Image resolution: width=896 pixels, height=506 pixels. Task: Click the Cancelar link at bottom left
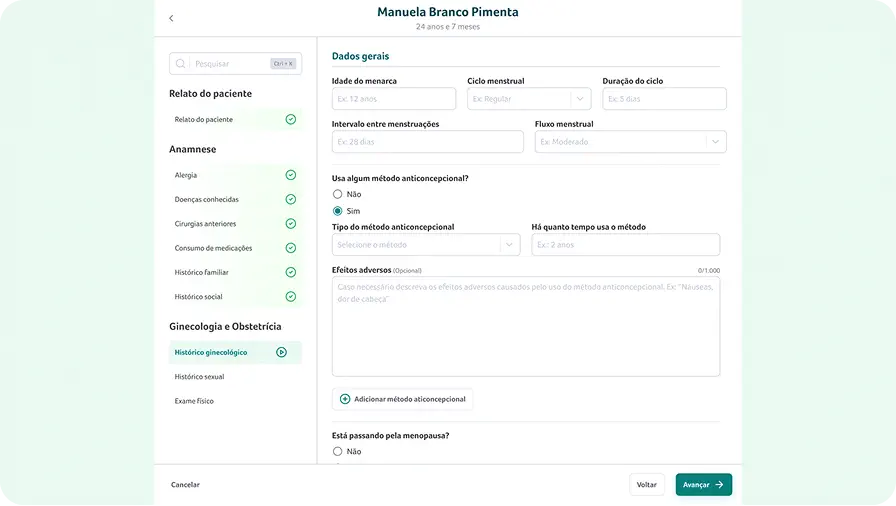tap(185, 485)
